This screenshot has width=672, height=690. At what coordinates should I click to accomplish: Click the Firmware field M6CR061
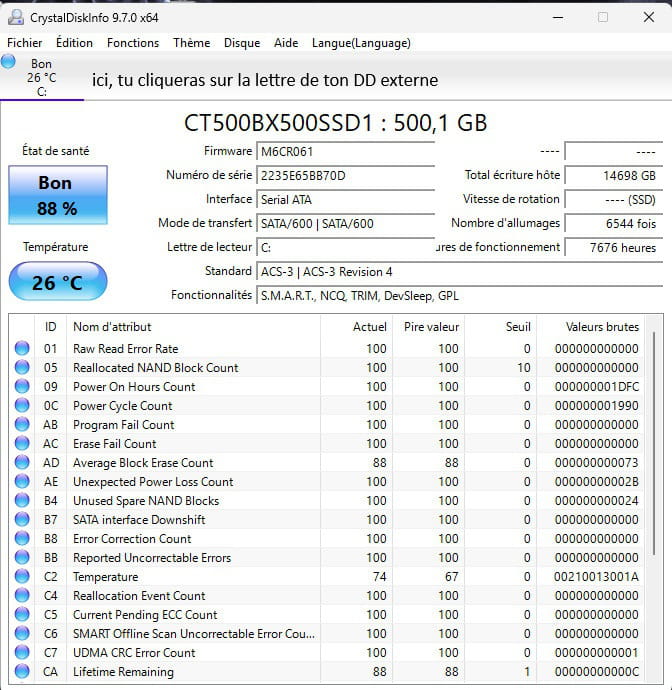(345, 151)
